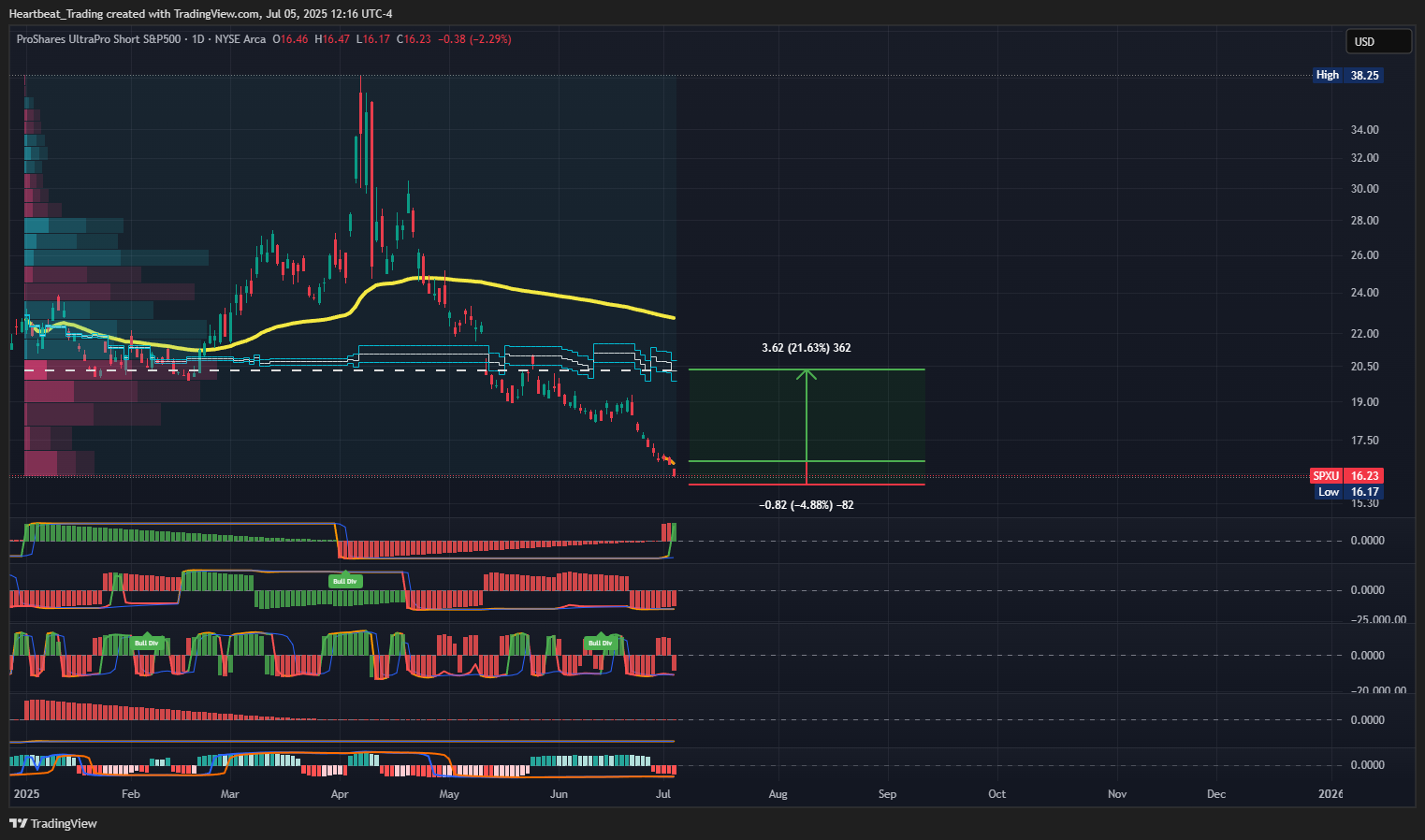Click the SPXU 16.23 last price label
The width and height of the screenshot is (1425, 840).
pyautogui.click(x=1346, y=476)
